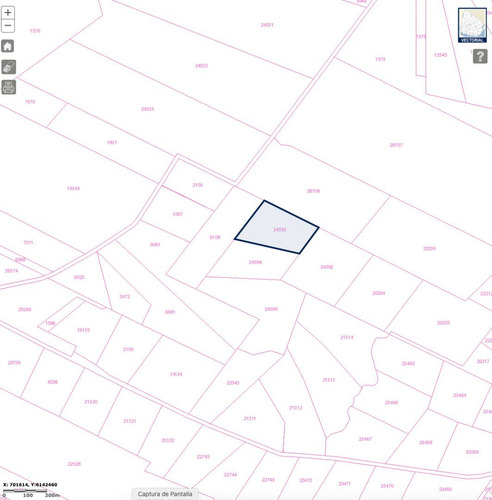The height and width of the screenshot is (500, 492).
Task: Select parcel 24595 in the center
Action: [271, 309]
